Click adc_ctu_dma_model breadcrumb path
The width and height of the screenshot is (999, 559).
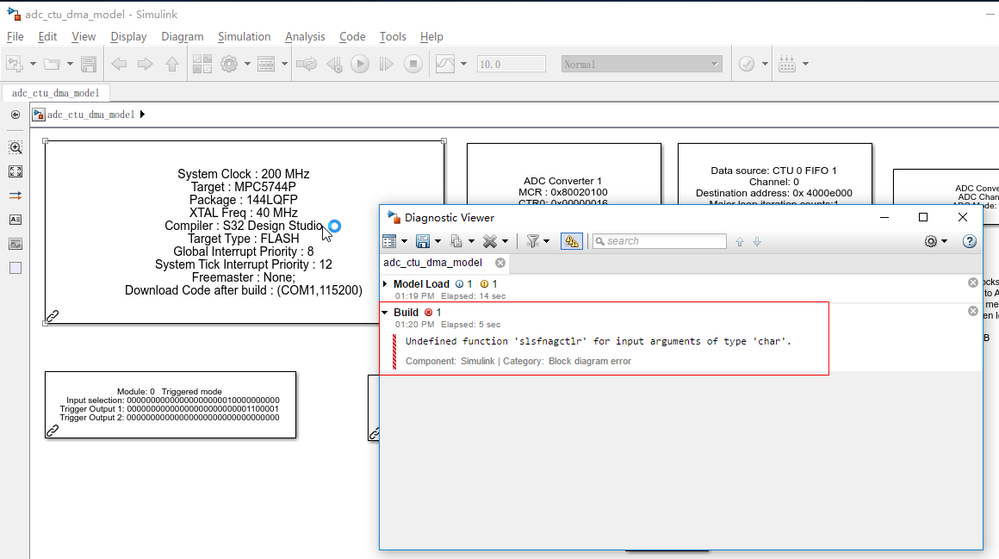(x=90, y=115)
